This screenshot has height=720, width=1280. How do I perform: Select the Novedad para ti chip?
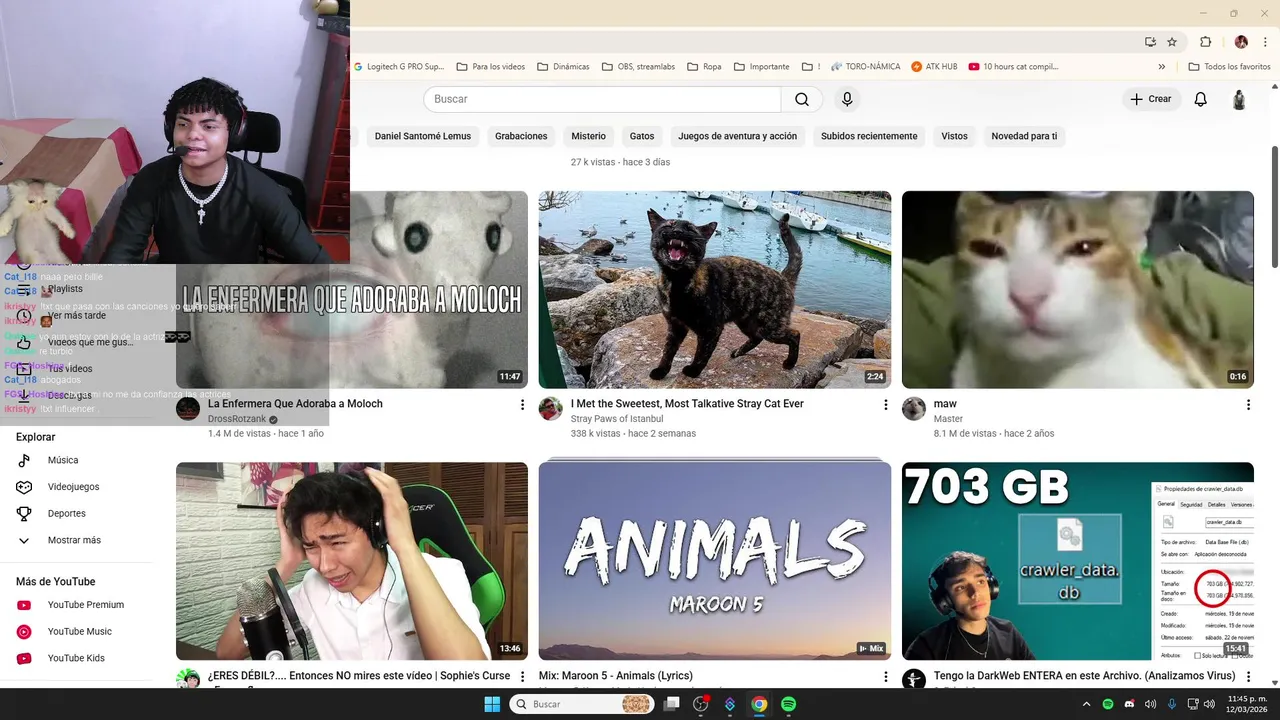pyautogui.click(x=1024, y=136)
